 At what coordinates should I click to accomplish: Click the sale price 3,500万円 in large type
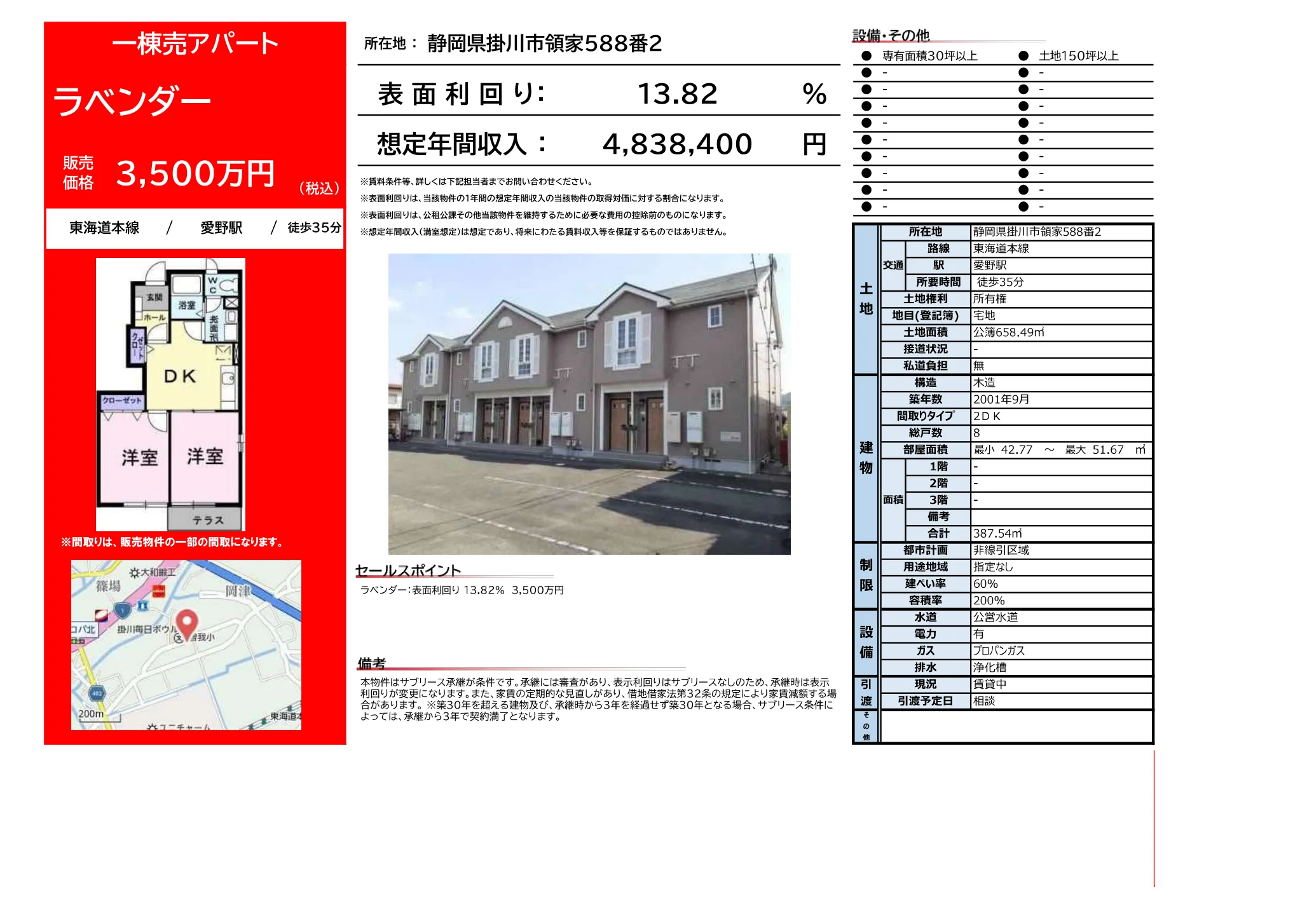[x=195, y=173]
